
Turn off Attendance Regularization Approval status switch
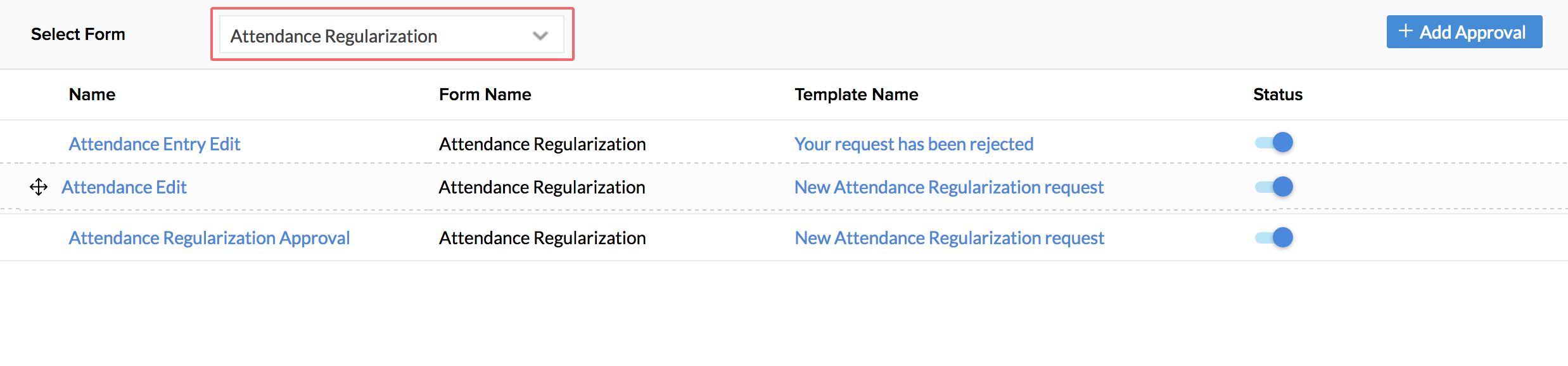1274,238
